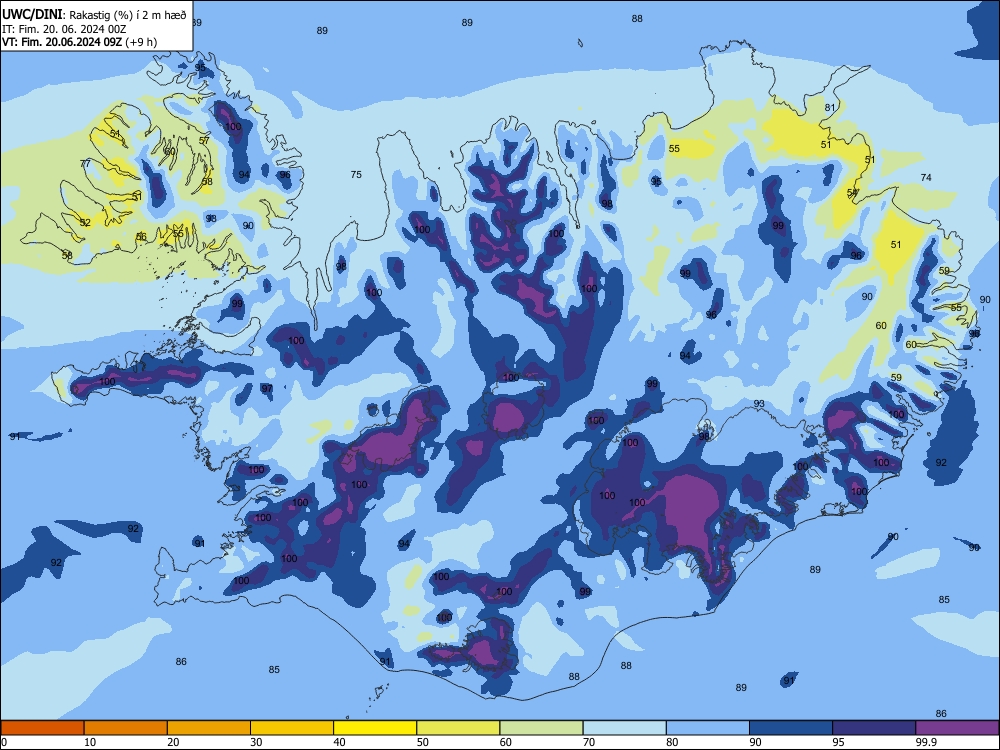This screenshot has height=750, width=1000.
Task: Click the '75' humidity value on the map
Action: [x=356, y=175]
